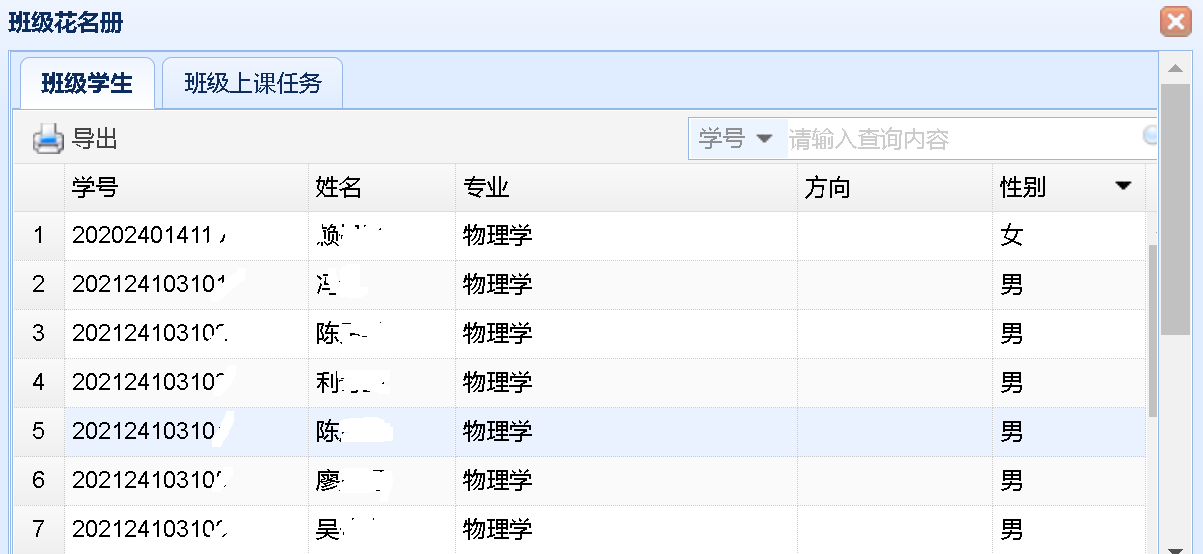Click the inner table scrollbar thumb
The width and height of the screenshot is (1203, 554).
[1153, 330]
